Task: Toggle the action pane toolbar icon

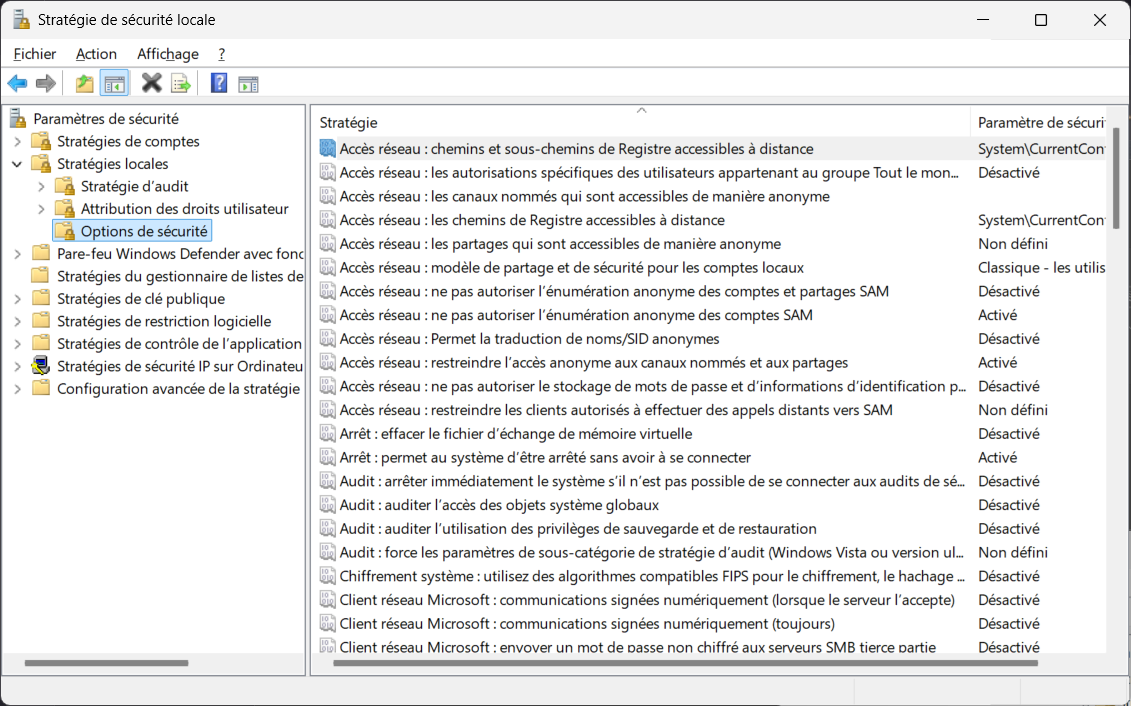Action: pyautogui.click(x=248, y=84)
